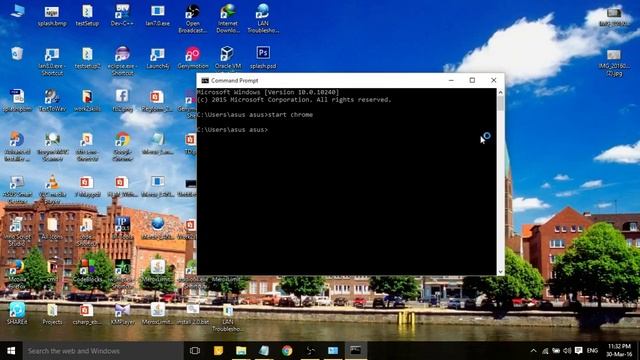The image size is (640, 360).
Task: Open the Projects folder icon
Action: pyautogui.click(x=52, y=313)
